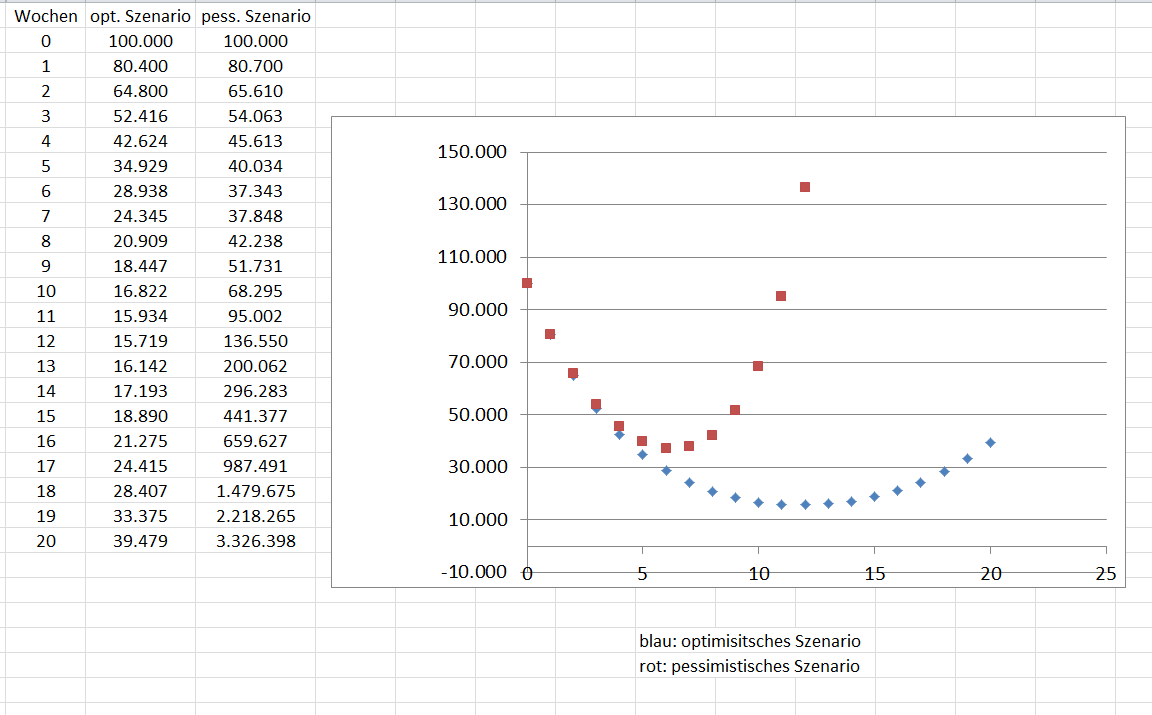
Task: Click the 15 label on the horizontal axis
Action: pos(874,573)
